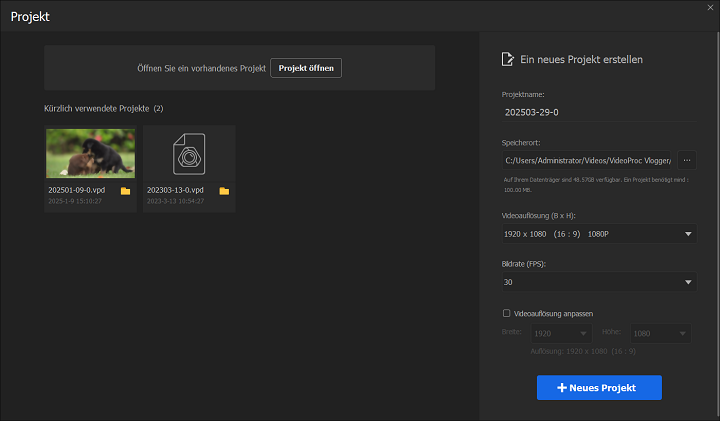Close the Projekt dialog
720x421 pixels.
[x=705, y=9]
